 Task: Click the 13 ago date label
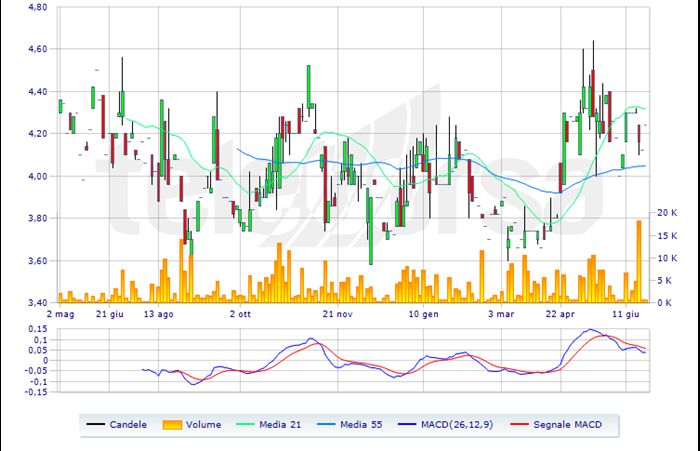click(x=158, y=314)
